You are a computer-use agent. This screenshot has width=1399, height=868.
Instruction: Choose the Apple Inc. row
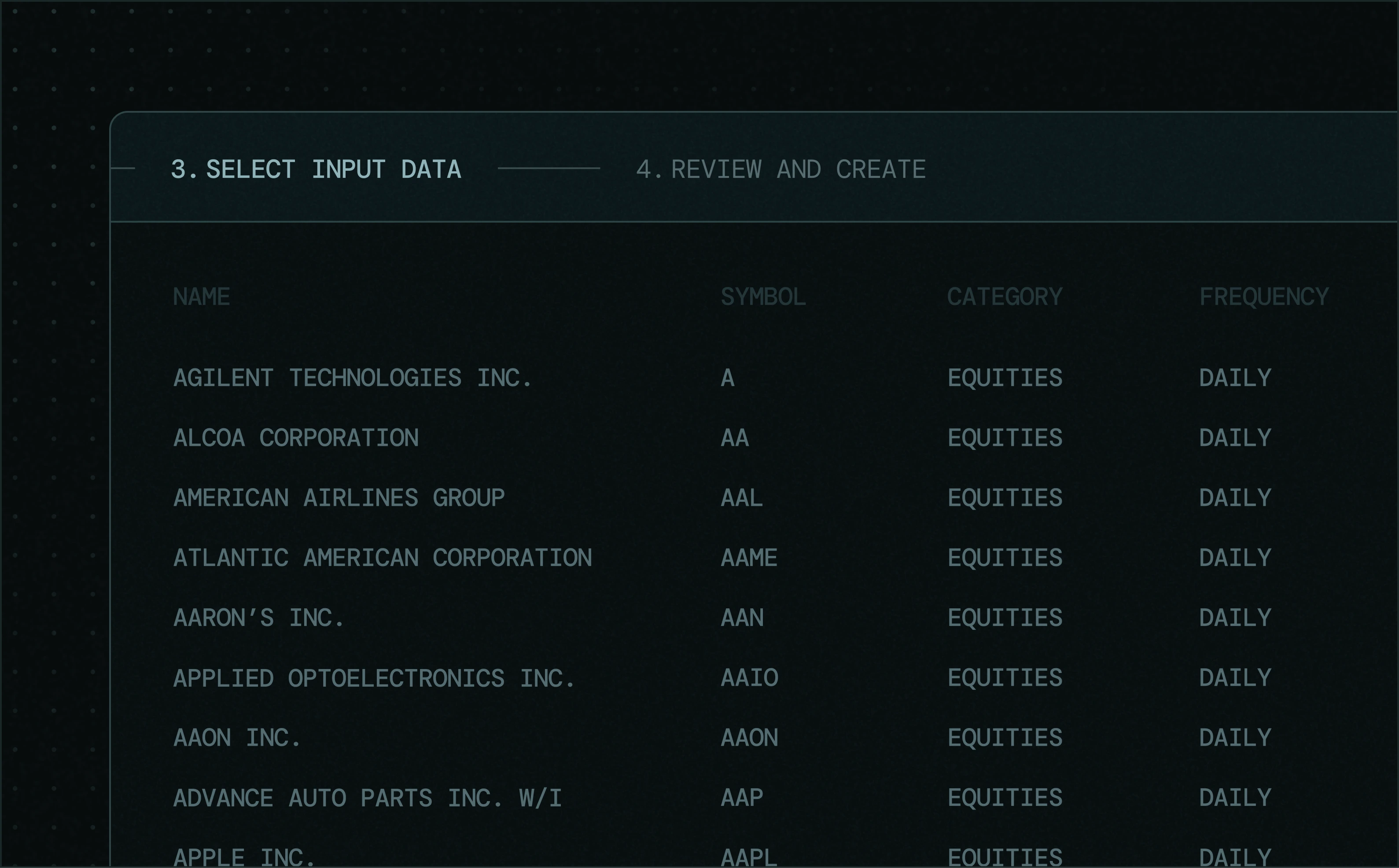[x=244, y=857]
